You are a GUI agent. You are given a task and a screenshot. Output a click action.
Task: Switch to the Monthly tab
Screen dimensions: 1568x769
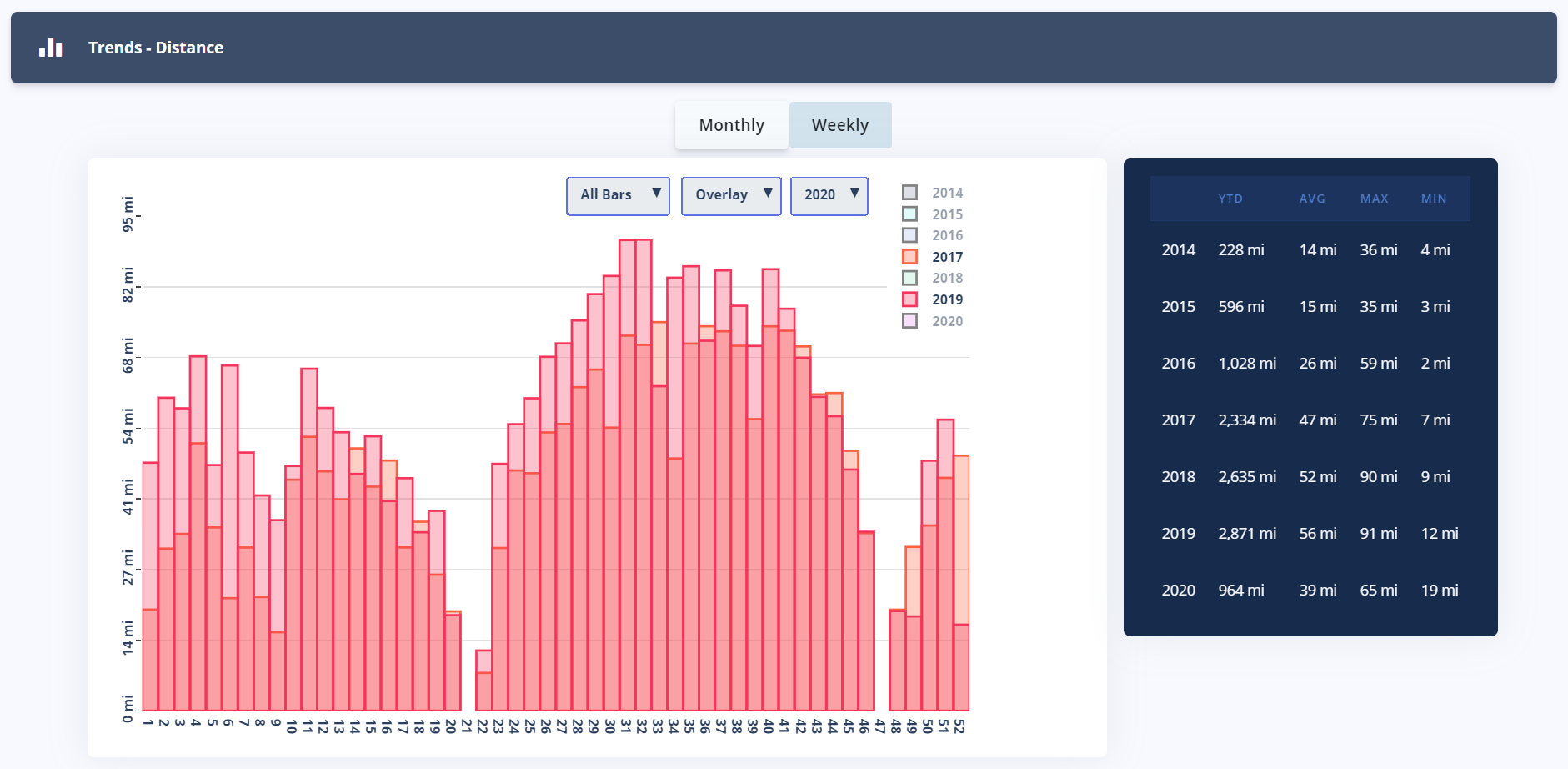pyautogui.click(x=731, y=125)
